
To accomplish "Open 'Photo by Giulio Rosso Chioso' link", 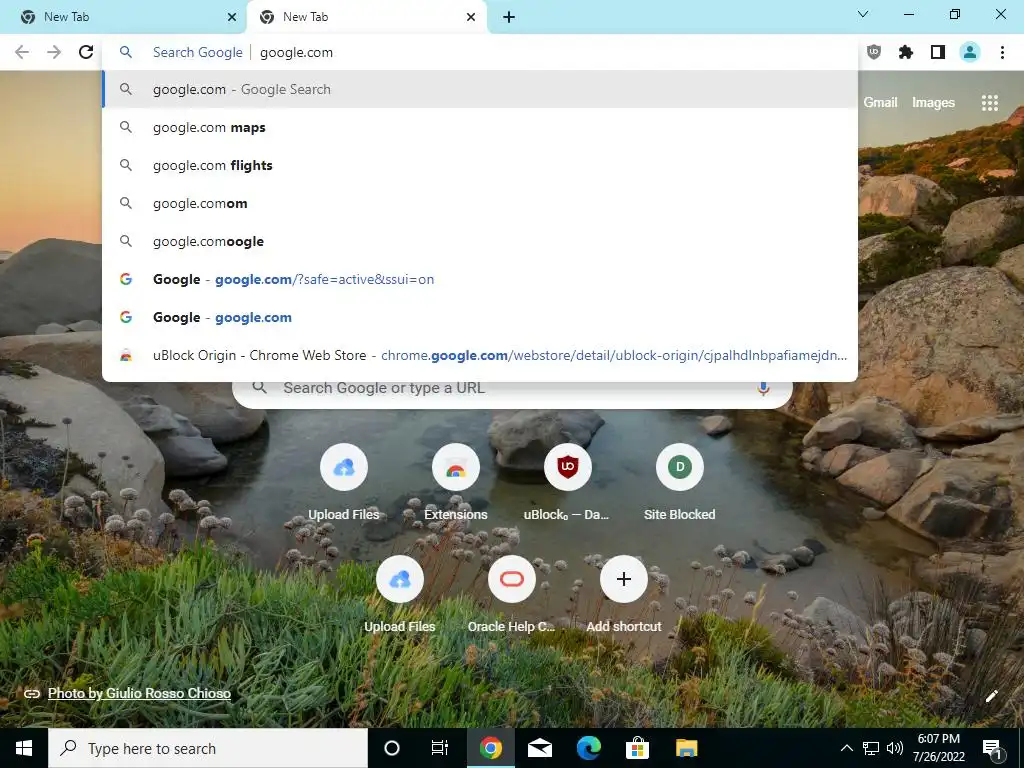I will coord(139,693).
